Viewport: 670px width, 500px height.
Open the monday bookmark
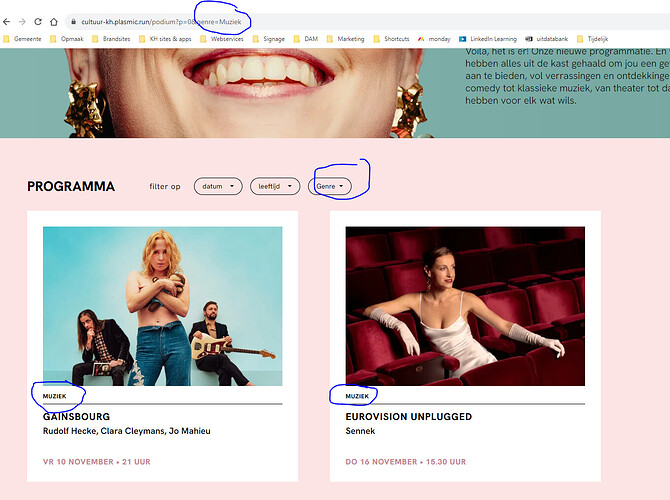436,39
